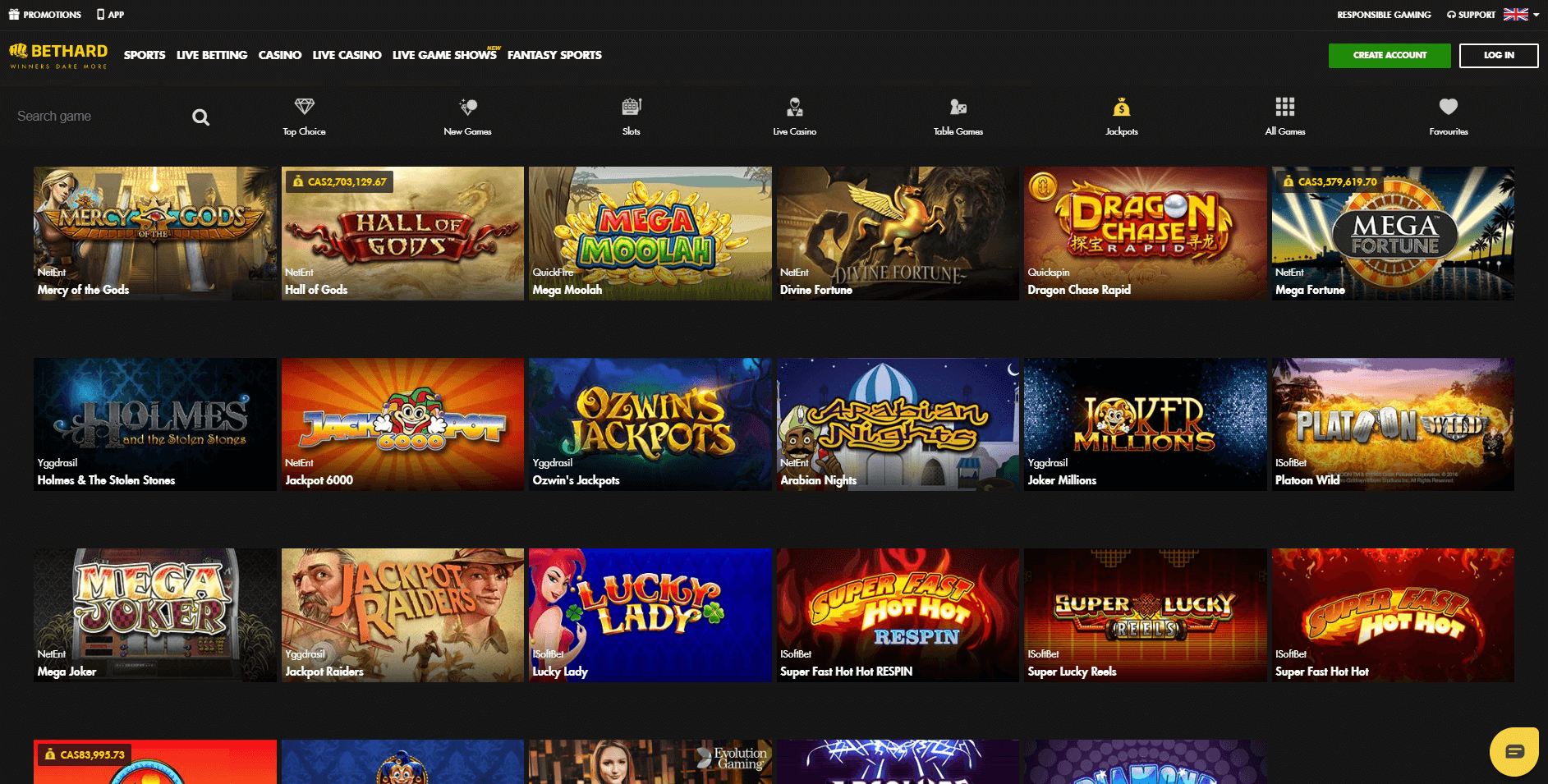Expand the language flag dropdown
The width and height of the screenshot is (1548, 784).
pyautogui.click(x=1521, y=15)
